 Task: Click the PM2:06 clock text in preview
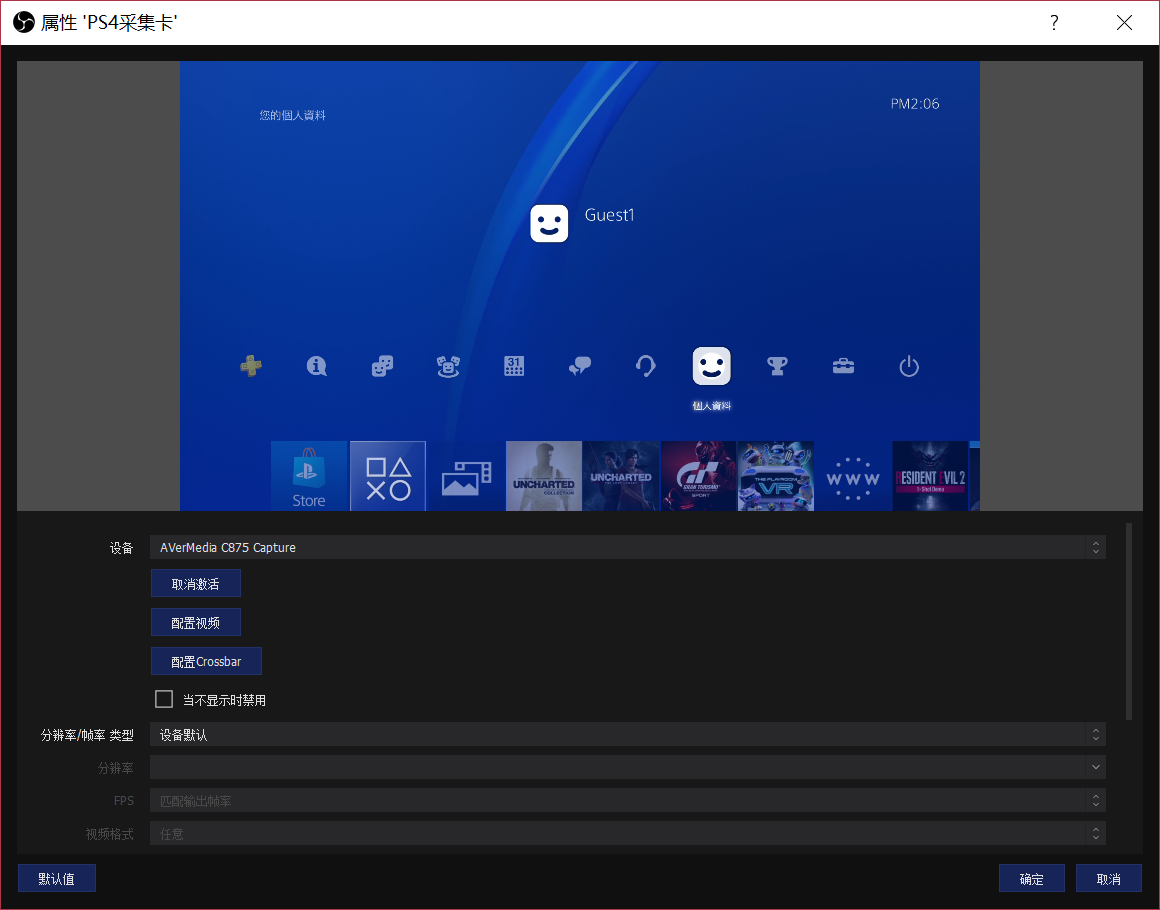pos(915,104)
